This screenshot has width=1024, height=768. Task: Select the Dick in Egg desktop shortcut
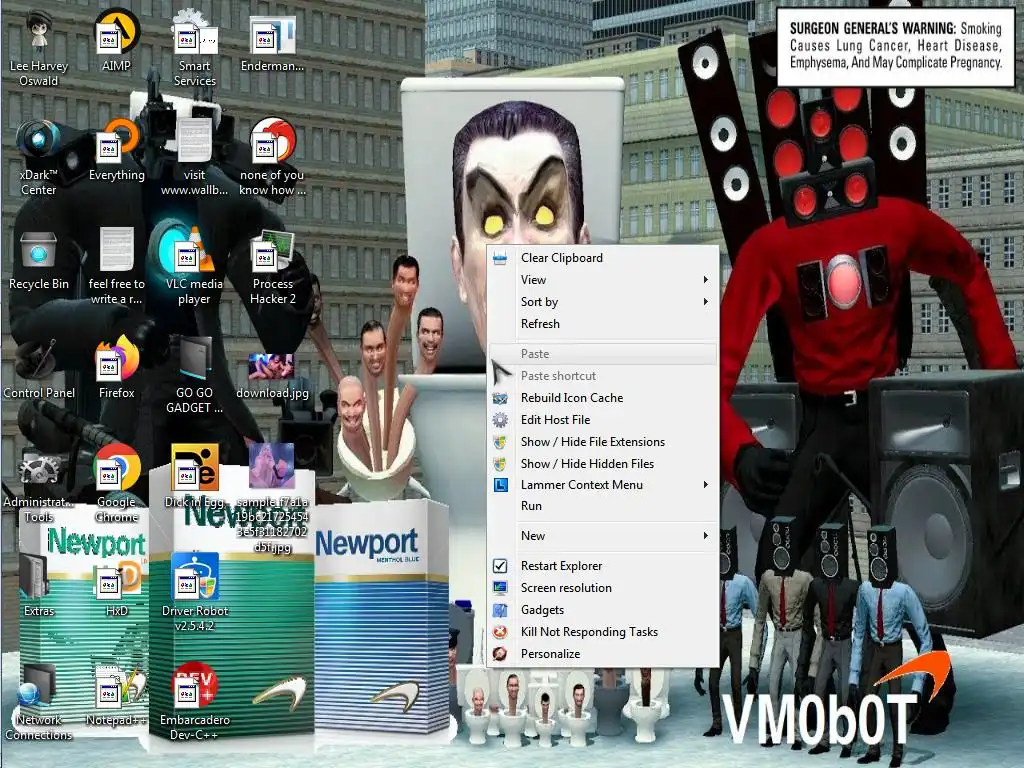click(x=195, y=477)
